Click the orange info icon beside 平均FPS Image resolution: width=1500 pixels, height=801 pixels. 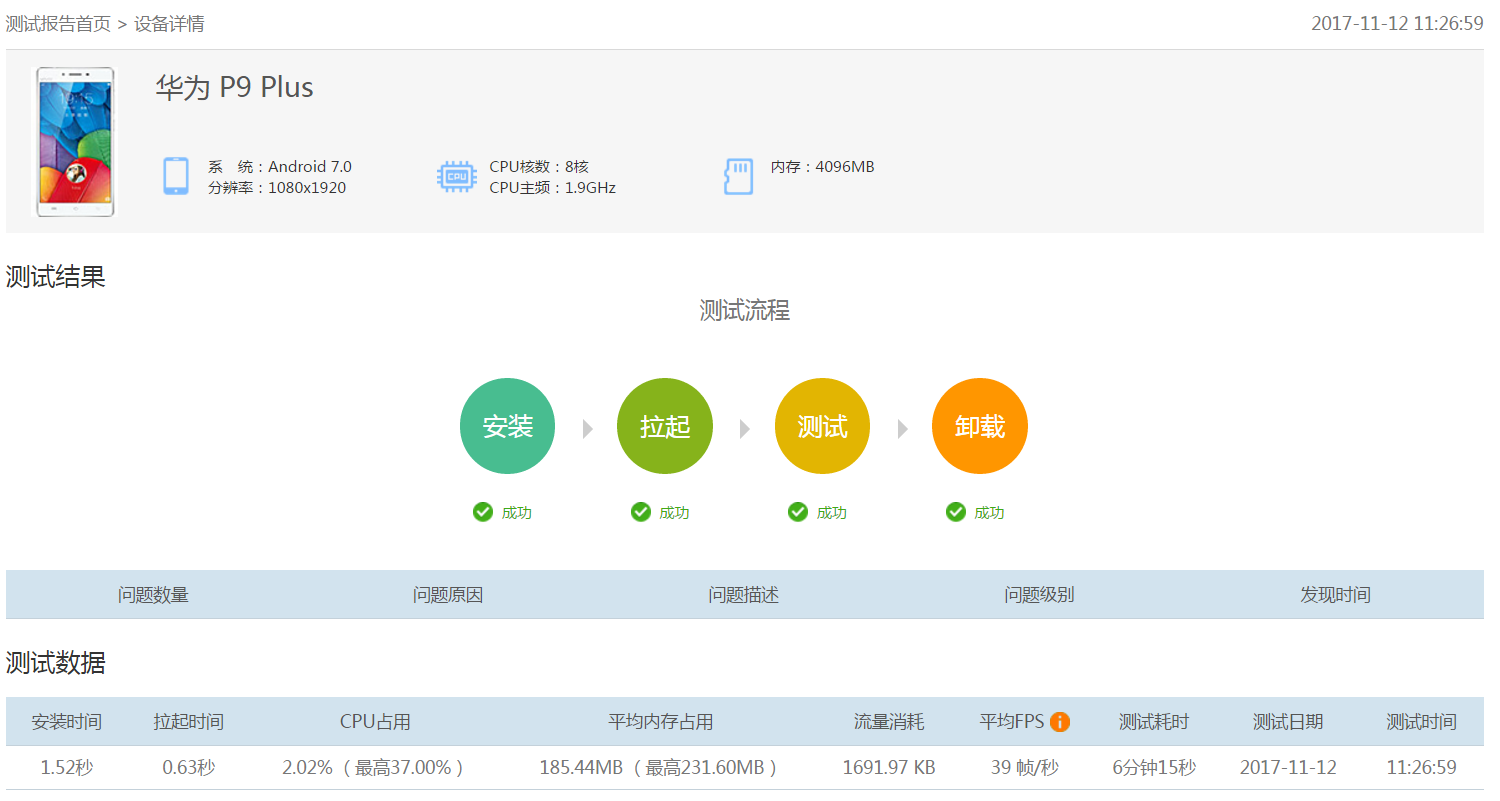[1060, 722]
